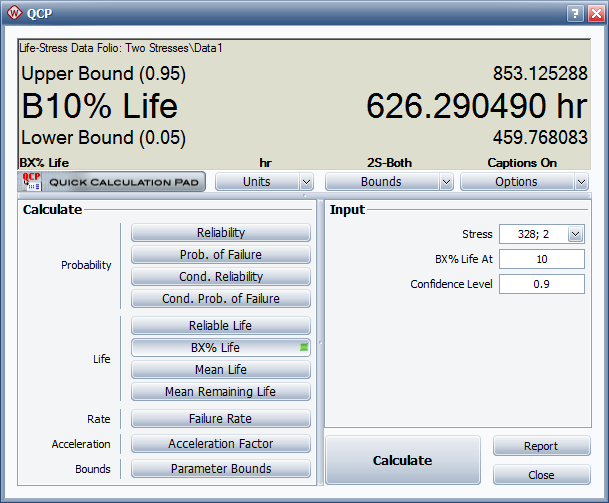609x503 pixels.
Task: Click the QCP app icon in title bar
Action: (15, 14)
